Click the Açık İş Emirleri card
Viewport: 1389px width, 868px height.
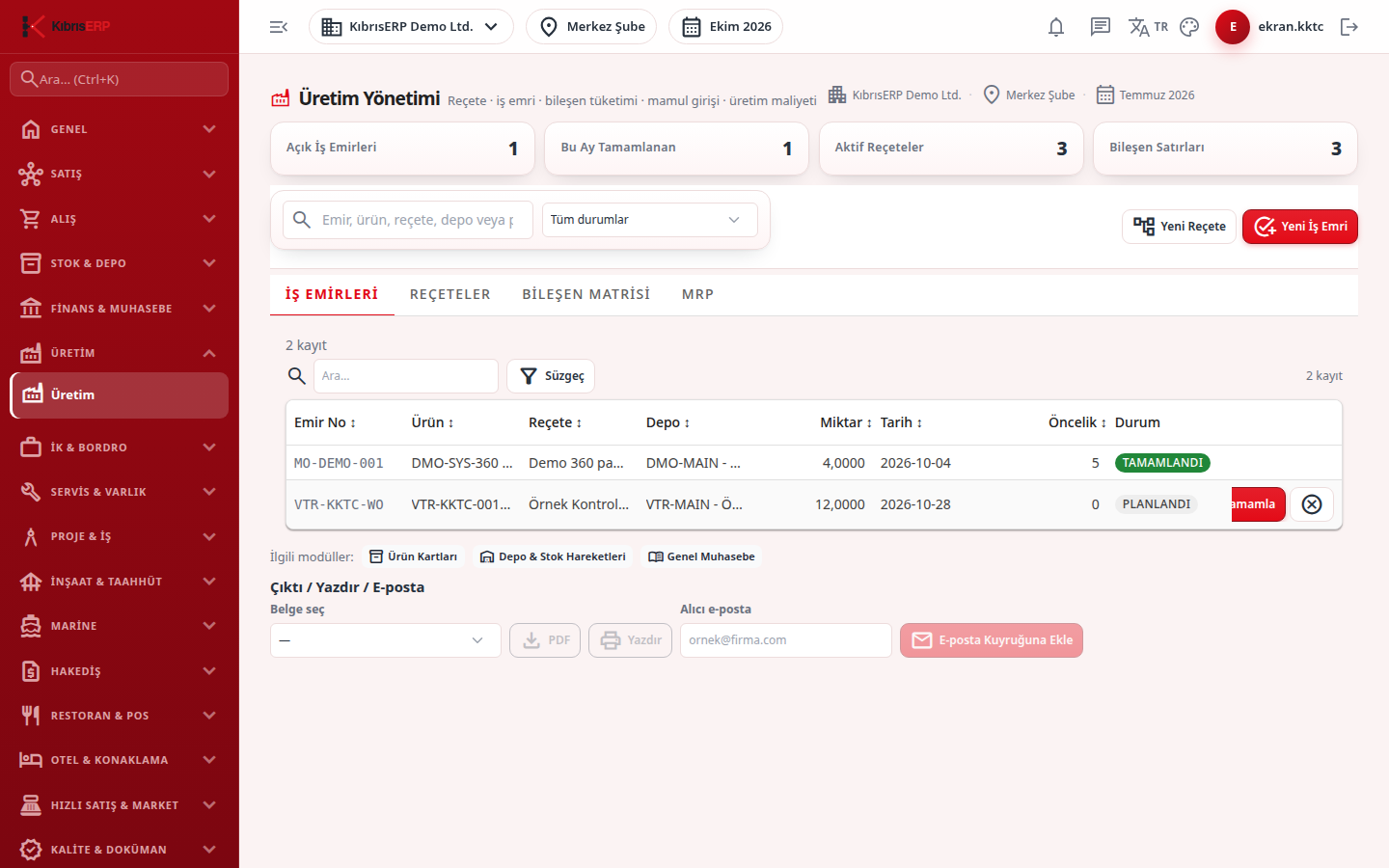pos(402,149)
